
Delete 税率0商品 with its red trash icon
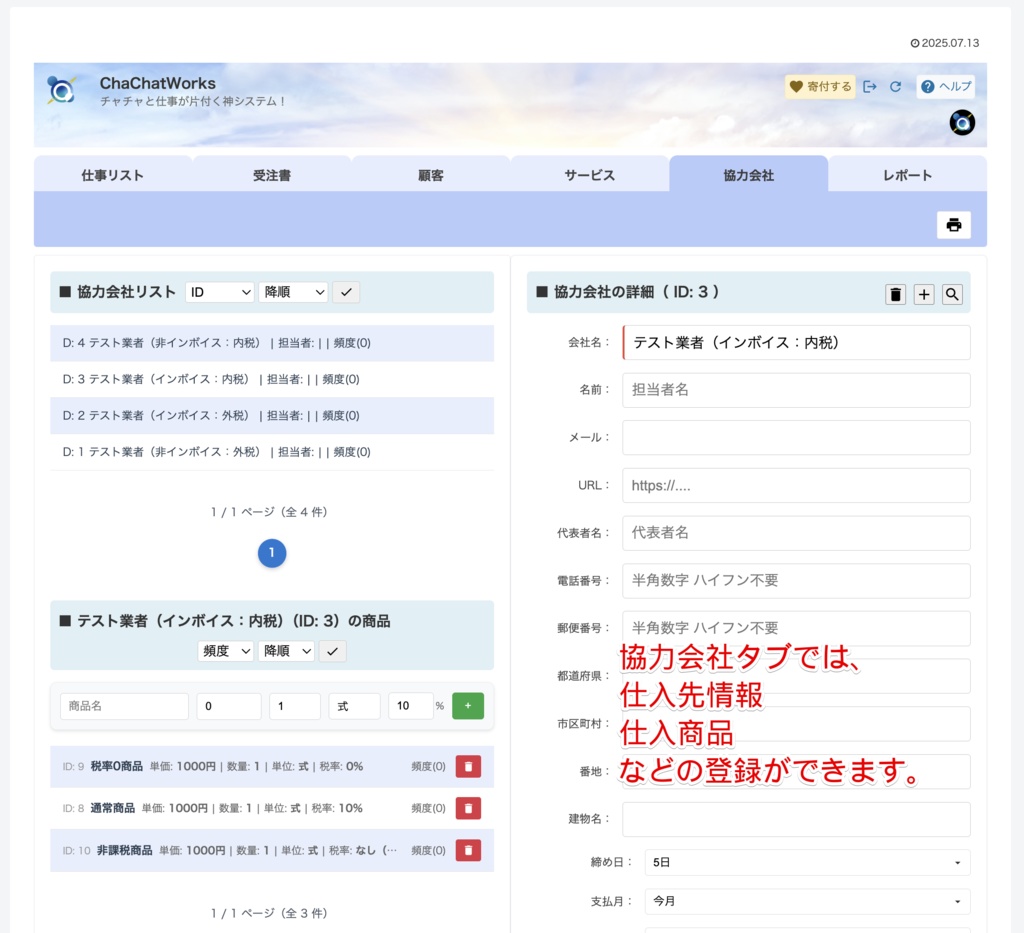click(x=468, y=766)
